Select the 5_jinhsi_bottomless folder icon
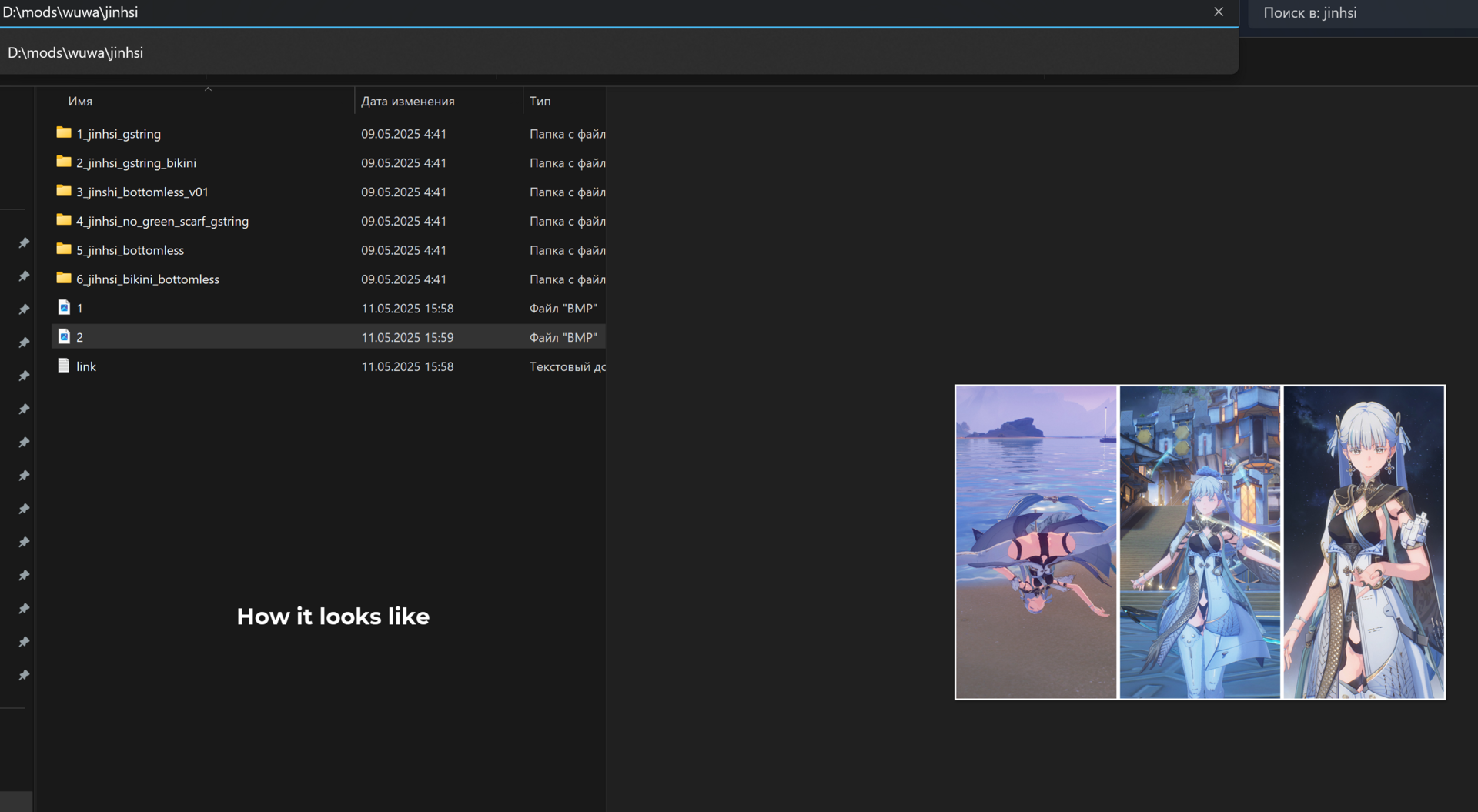Image resolution: width=1478 pixels, height=812 pixels. pos(64,249)
